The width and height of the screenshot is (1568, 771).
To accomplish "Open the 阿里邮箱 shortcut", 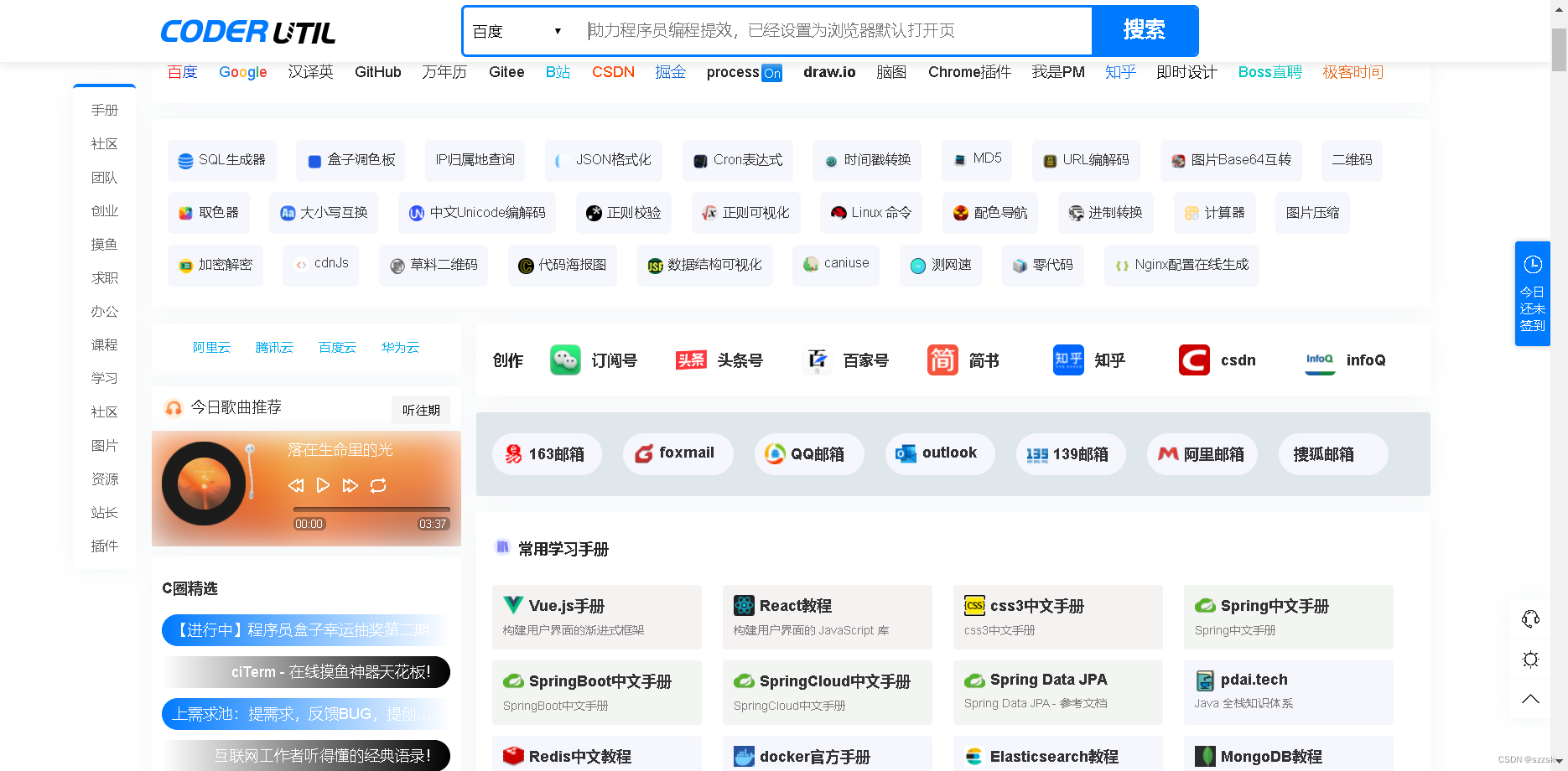I will tap(1202, 454).
